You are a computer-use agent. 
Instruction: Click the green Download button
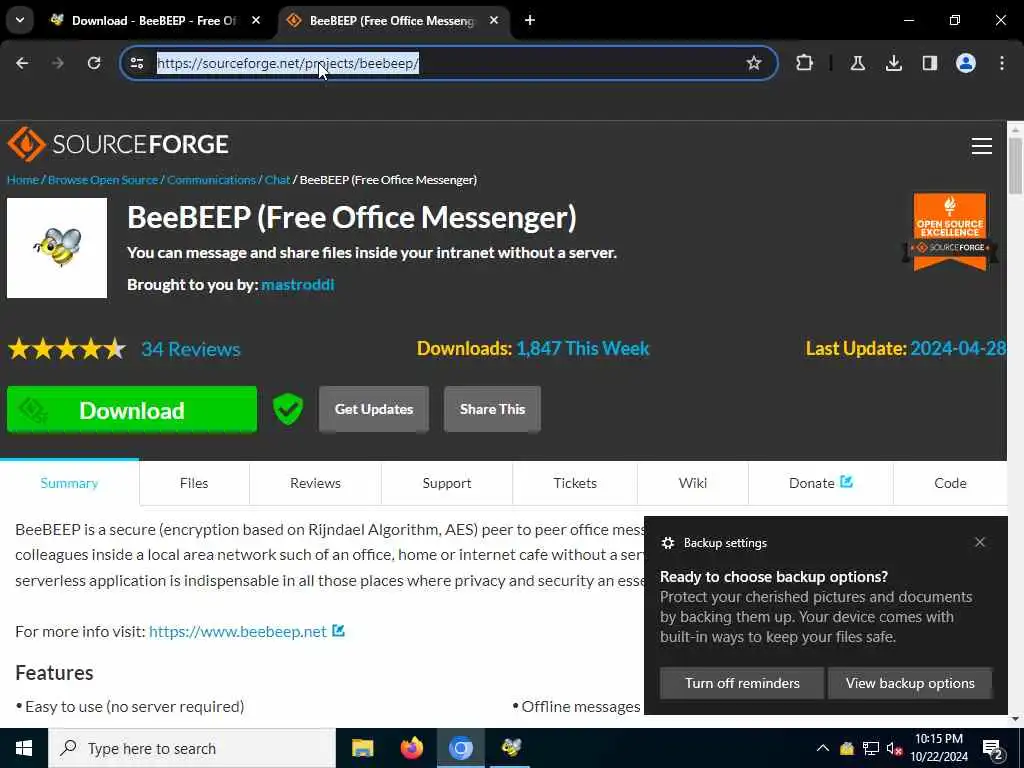(x=132, y=409)
